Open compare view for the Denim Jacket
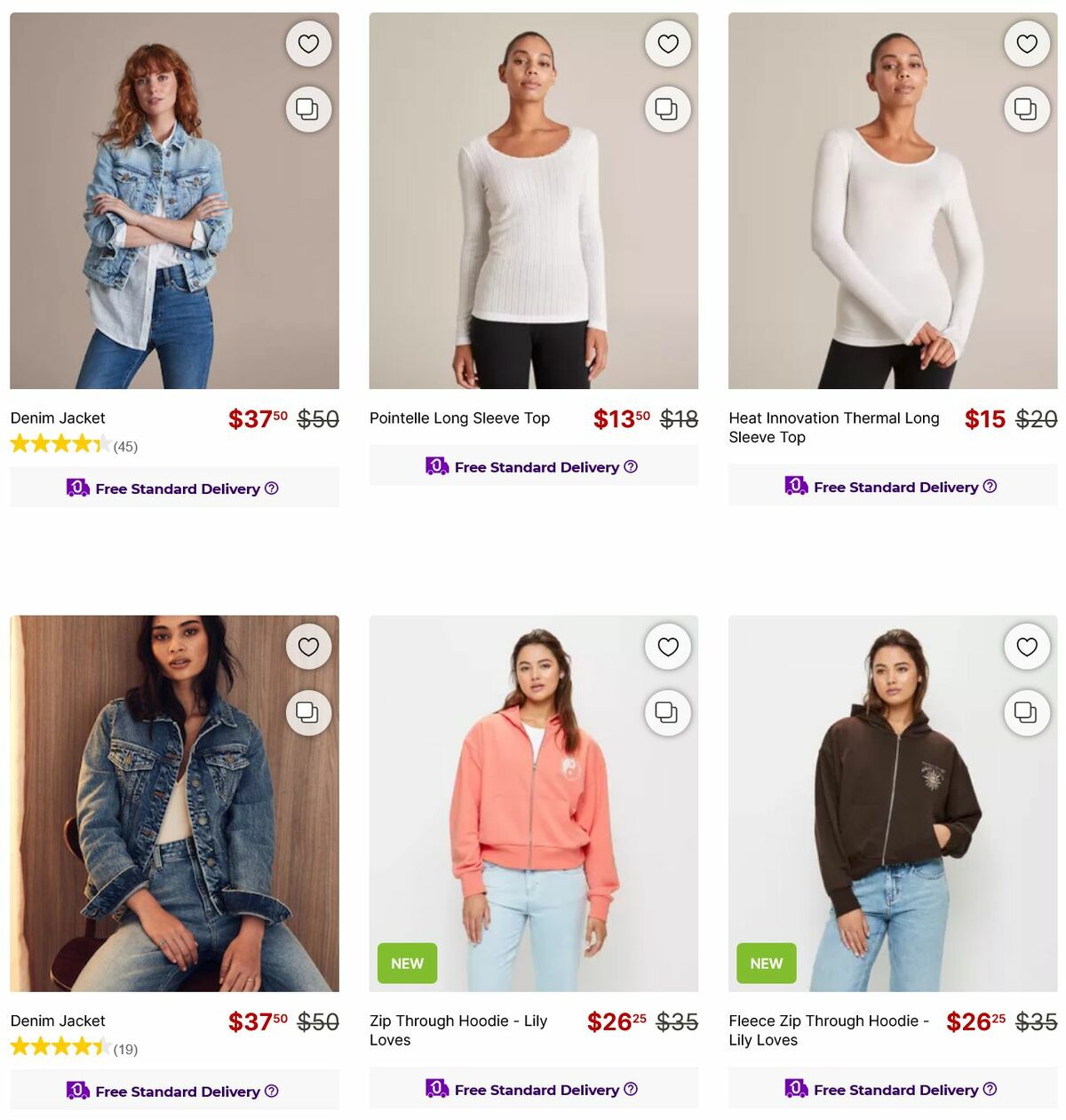 click(308, 109)
